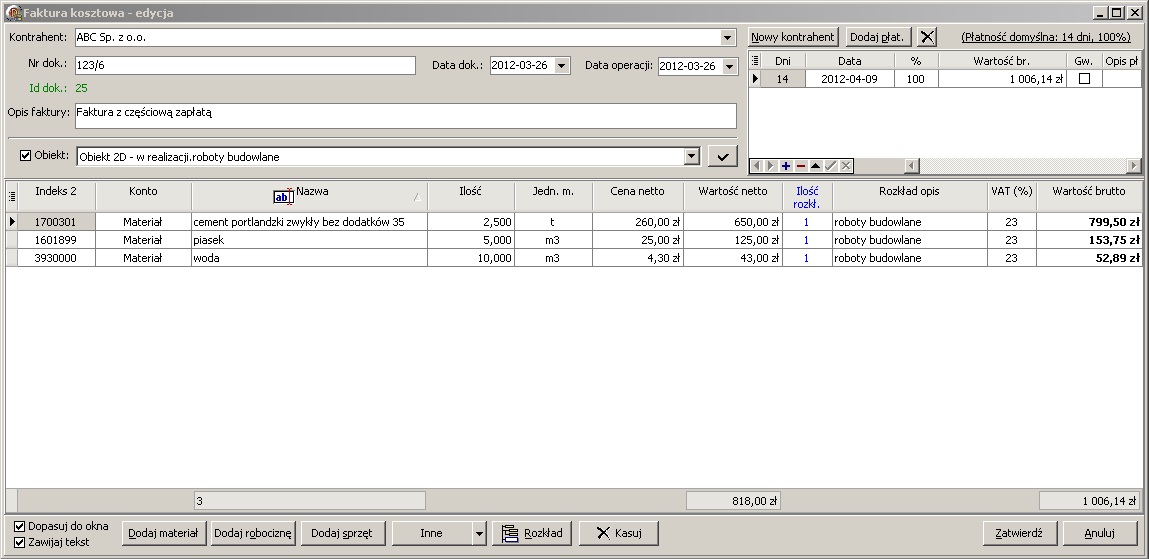
Task: Delete payment using X button beside Dodaj płat.
Action: pos(927,37)
